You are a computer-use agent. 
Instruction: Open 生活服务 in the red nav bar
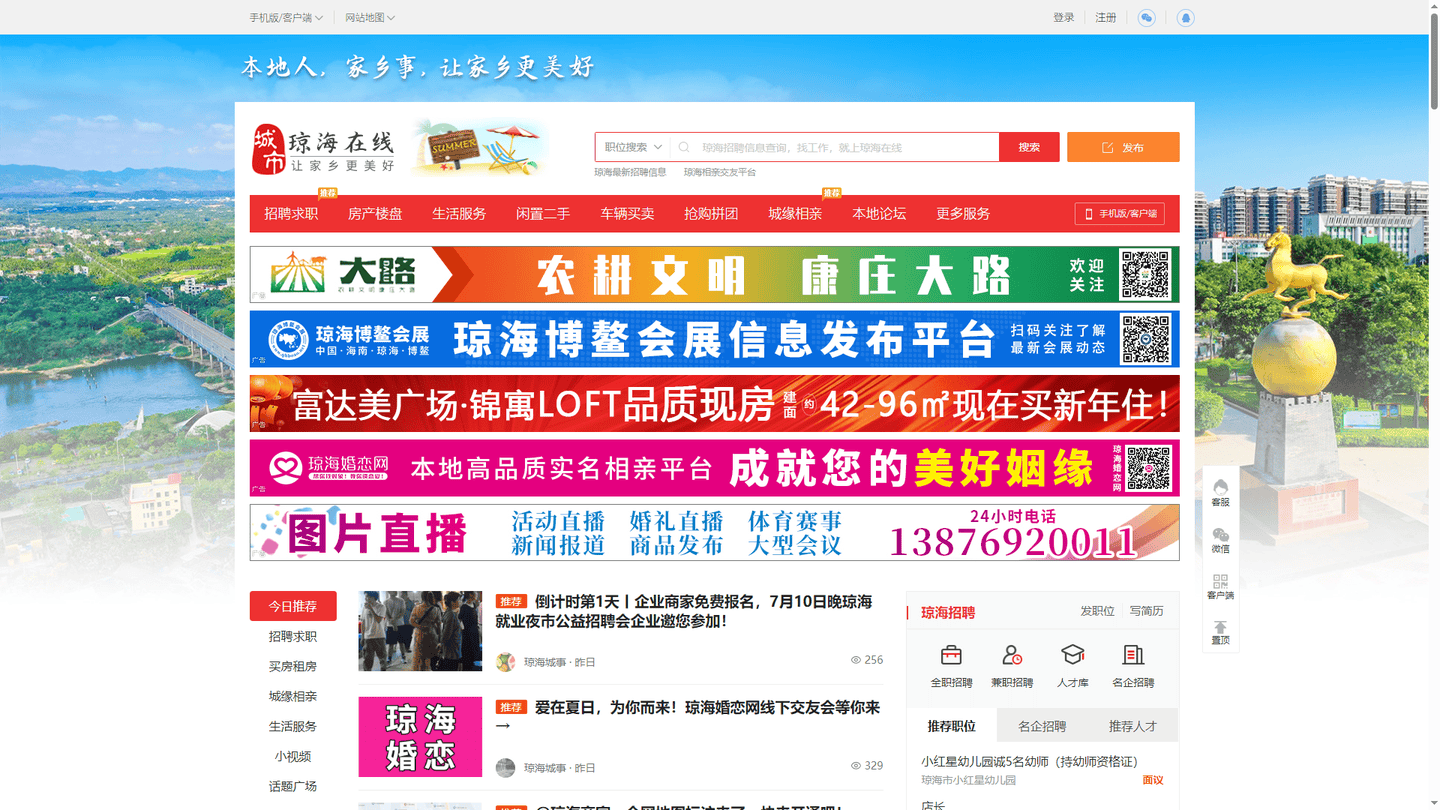point(459,214)
